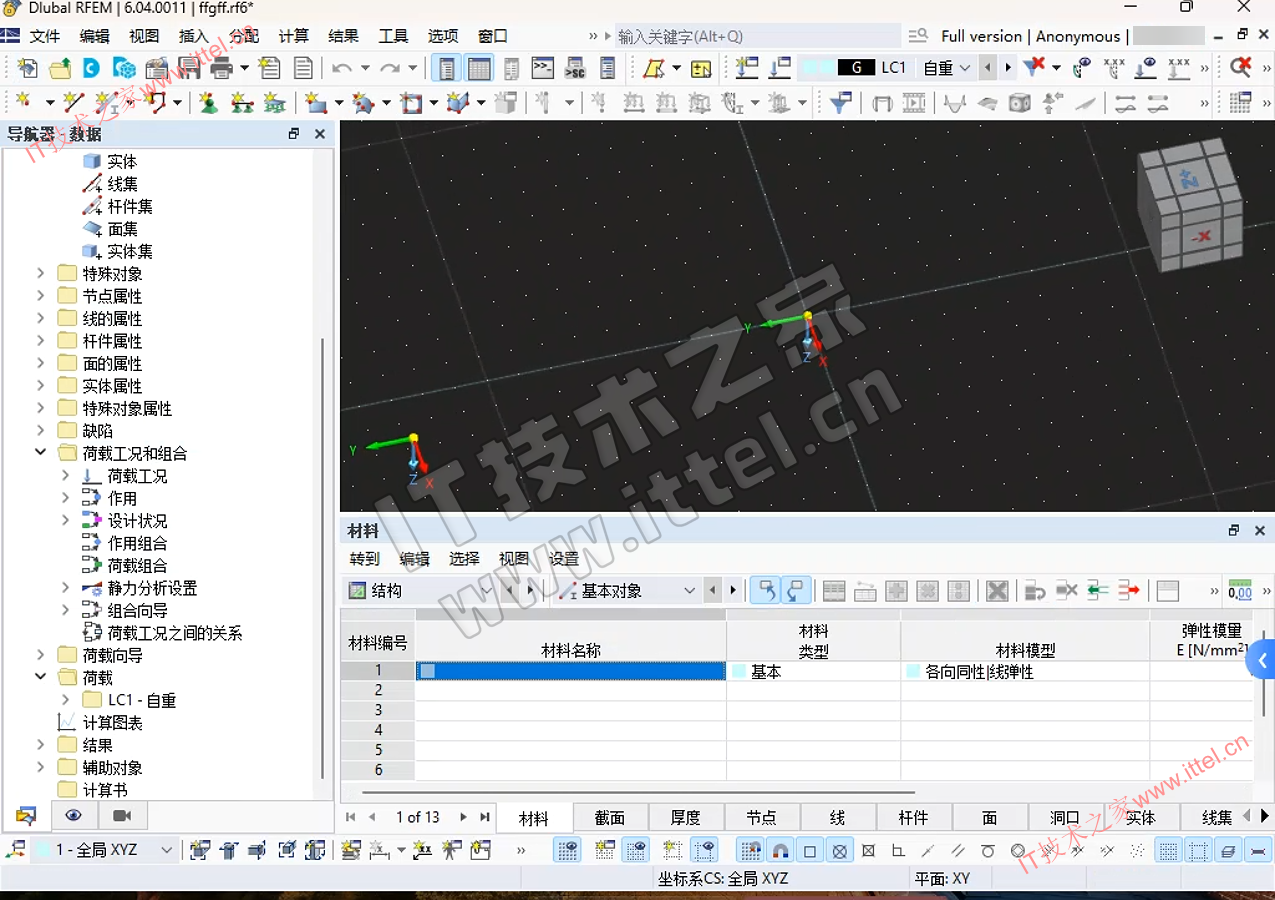Image resolution: width=1275 pixels, height=900 pixels.
Task: Click the open model folder icon
Action: 60,69
